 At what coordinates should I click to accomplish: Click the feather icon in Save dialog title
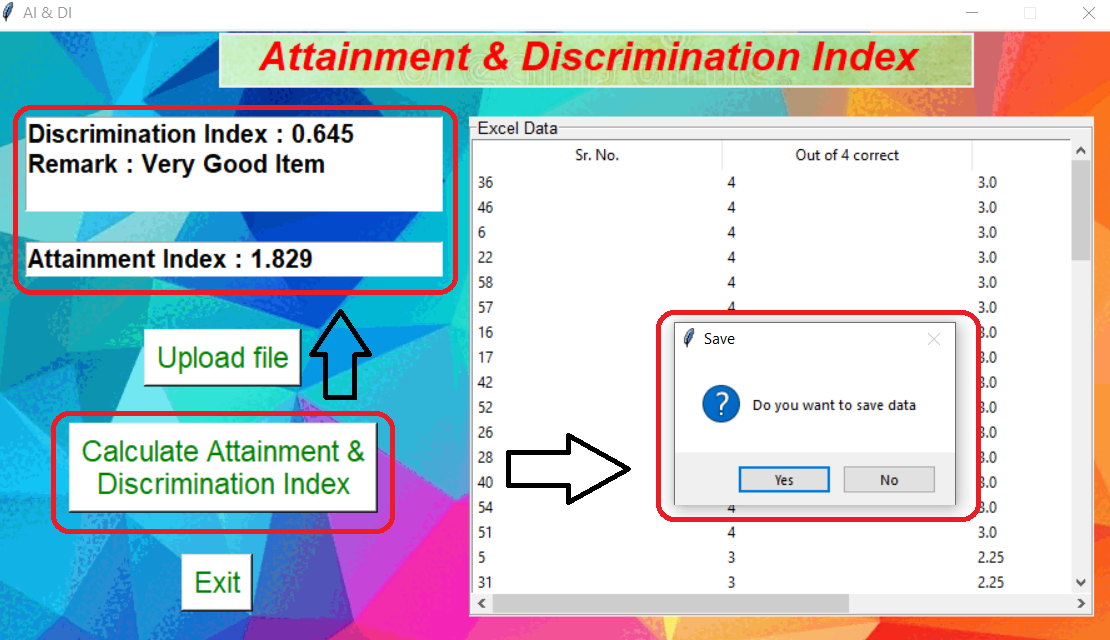click(689, 338)
